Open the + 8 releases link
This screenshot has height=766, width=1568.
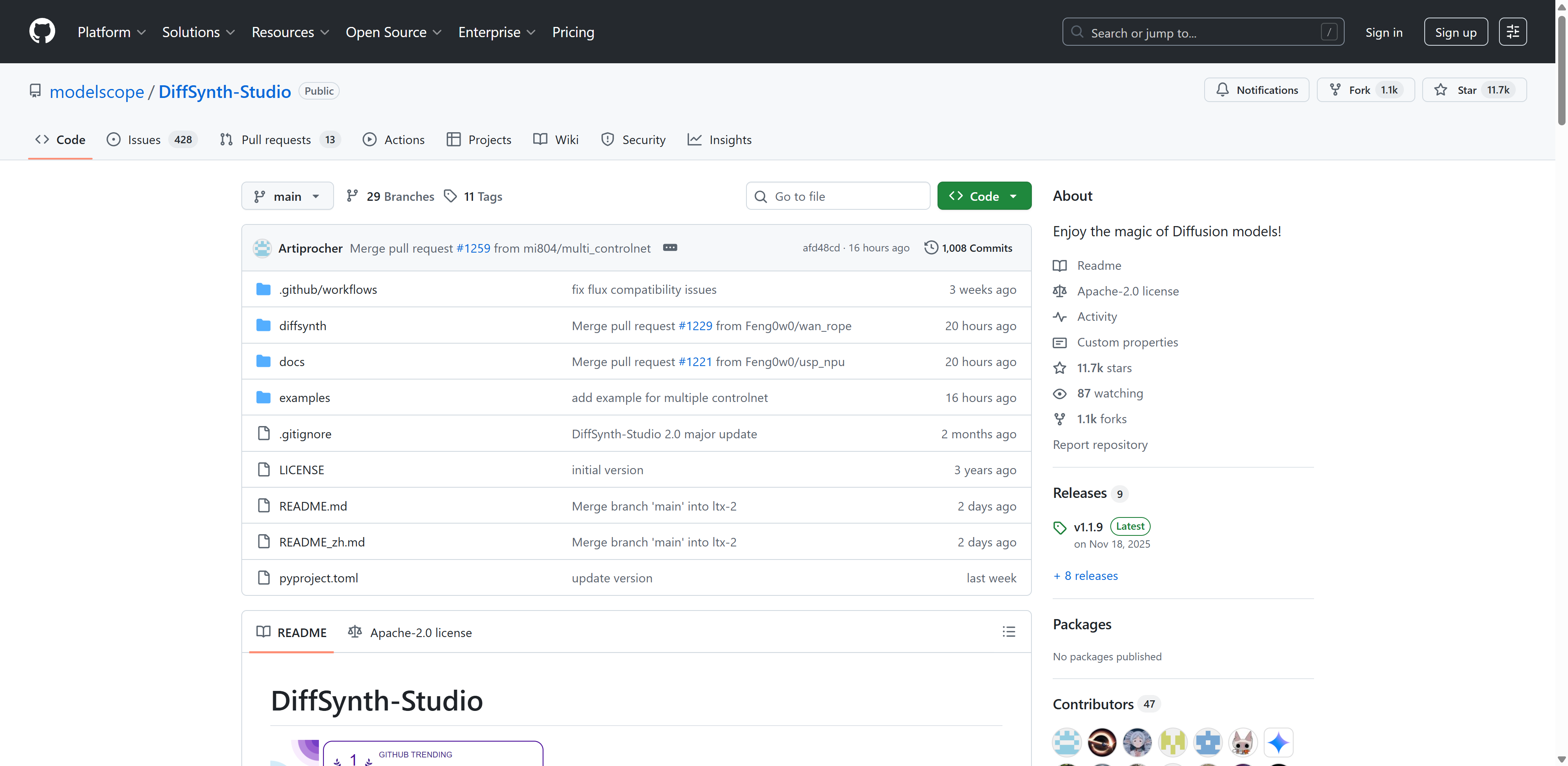point(1085,575)
